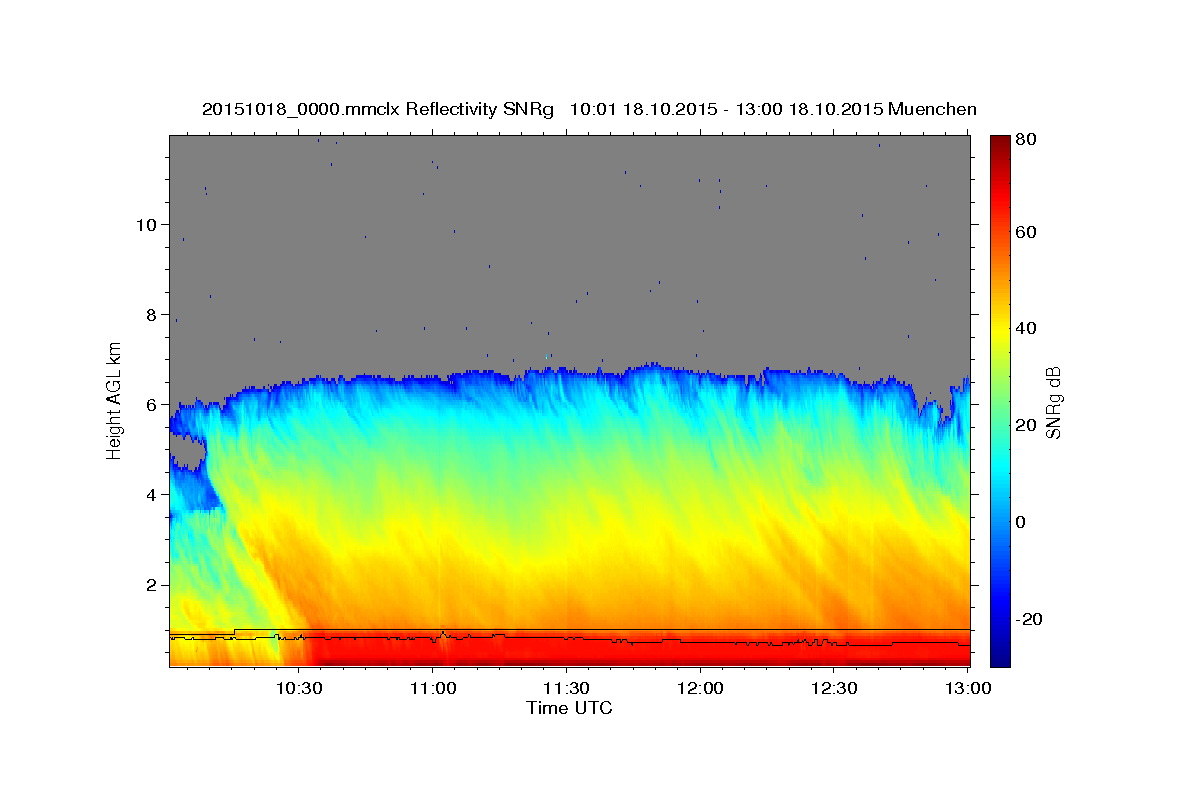The width and height of the screenshot is (1200, 800).
Task: Click the 'Height AGL km' axis label
Action: 115,400
